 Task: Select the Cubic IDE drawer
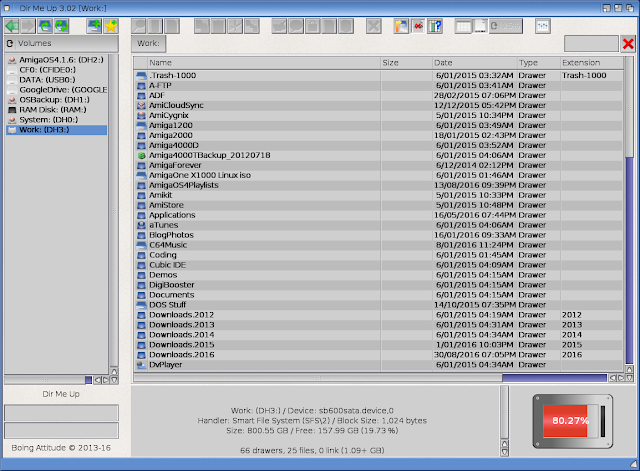point(378,265)
